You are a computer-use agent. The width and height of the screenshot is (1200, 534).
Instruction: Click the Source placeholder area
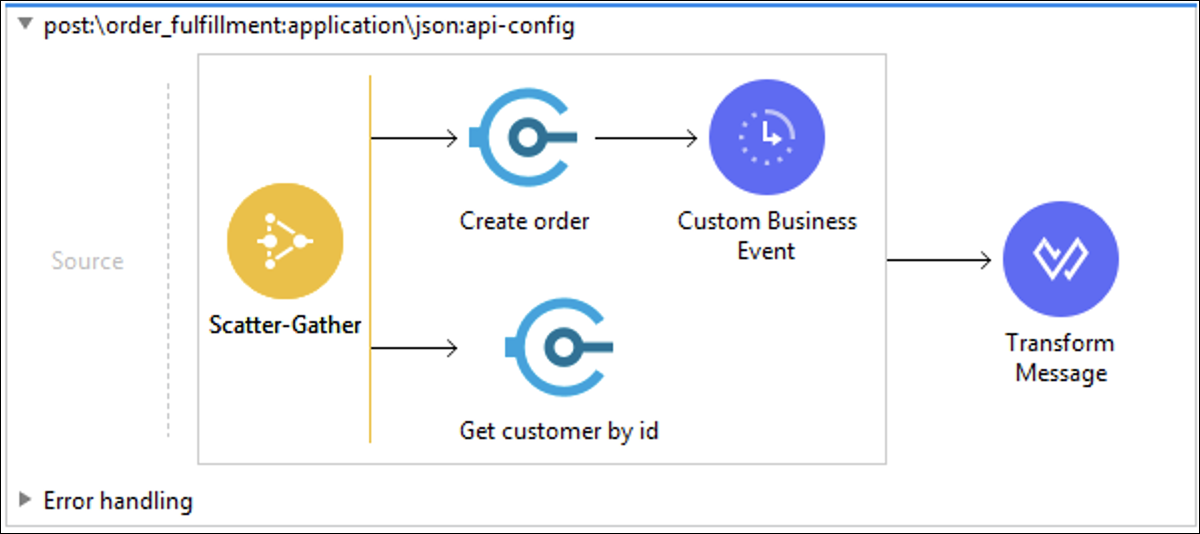[x=88, y=261]
